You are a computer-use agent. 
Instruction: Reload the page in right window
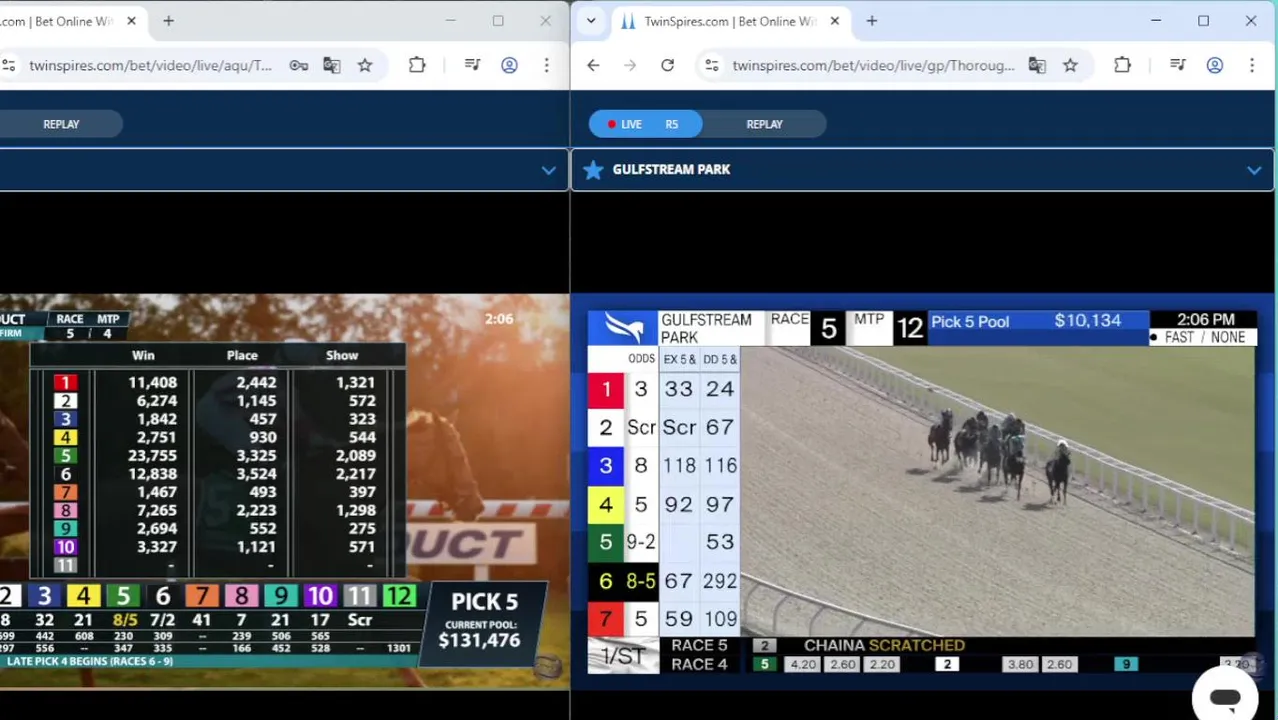tap(667, 65)
